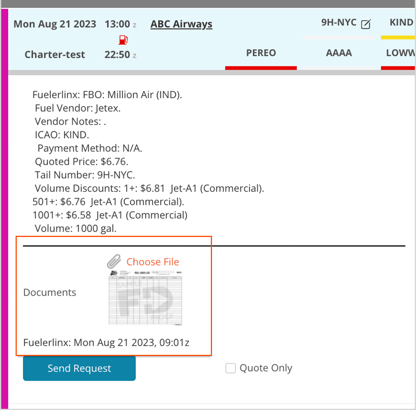The height and width of the screenshot is (410, 416).
Task: Click the 22:50 z arrival time
Action: tap(120, 54)
